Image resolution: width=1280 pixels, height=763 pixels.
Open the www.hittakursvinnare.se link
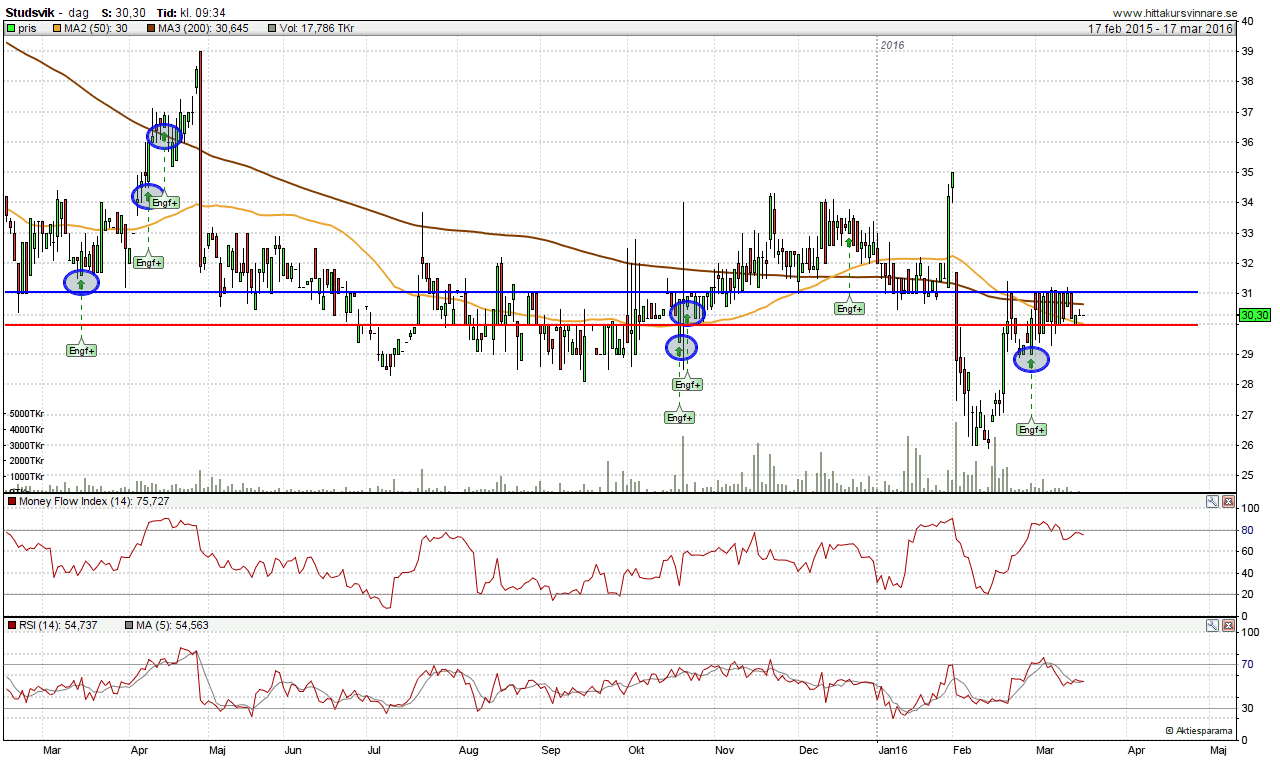[1175, 13]
